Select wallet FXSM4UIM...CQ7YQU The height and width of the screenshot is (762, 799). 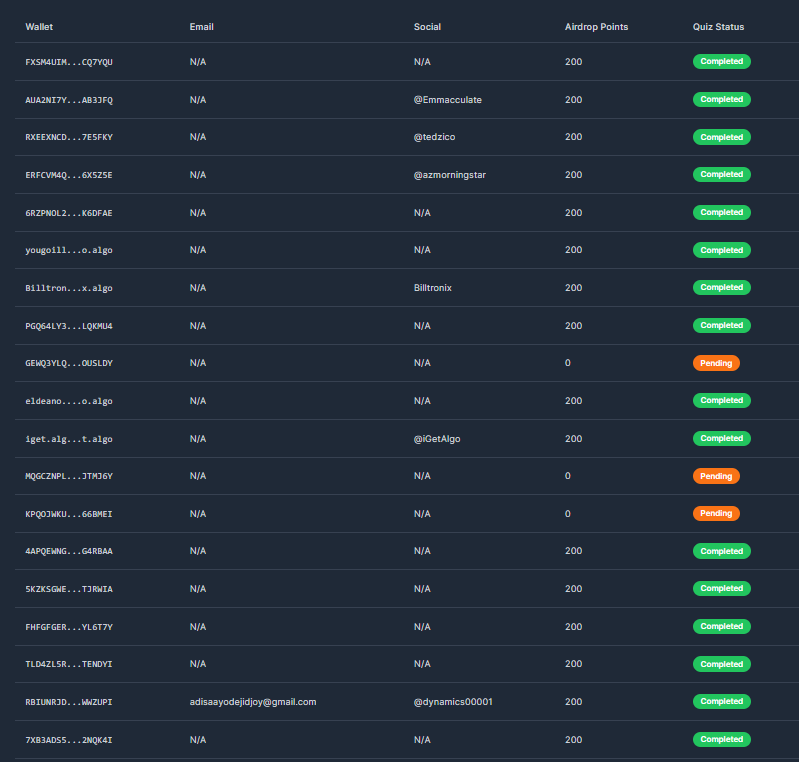tap(69, 62)
